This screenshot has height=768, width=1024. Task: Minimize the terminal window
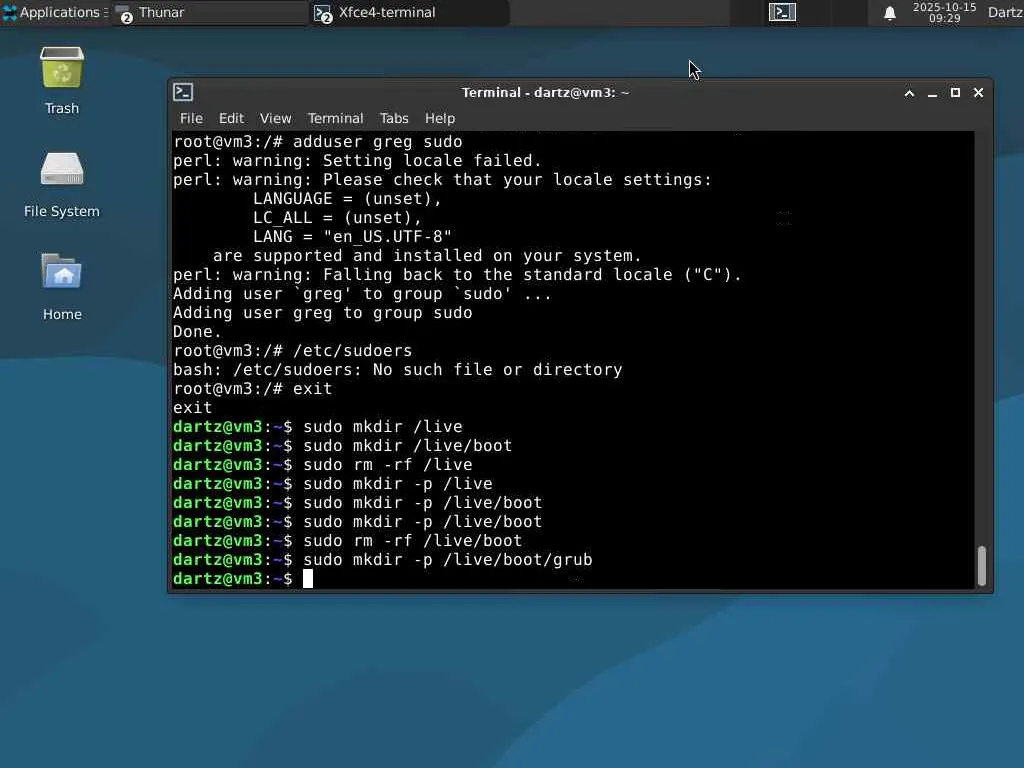(x=933, y=93)
